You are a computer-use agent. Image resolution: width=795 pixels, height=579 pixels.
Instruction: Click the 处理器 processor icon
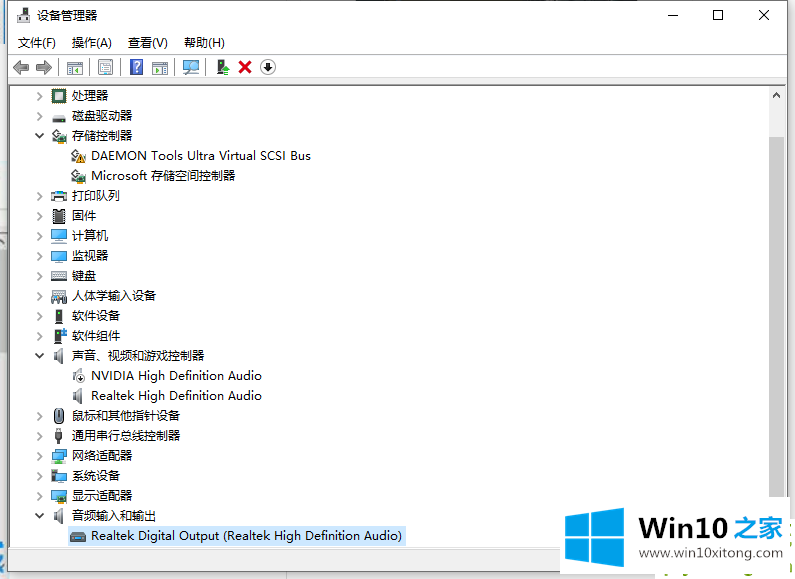(59, 96)
